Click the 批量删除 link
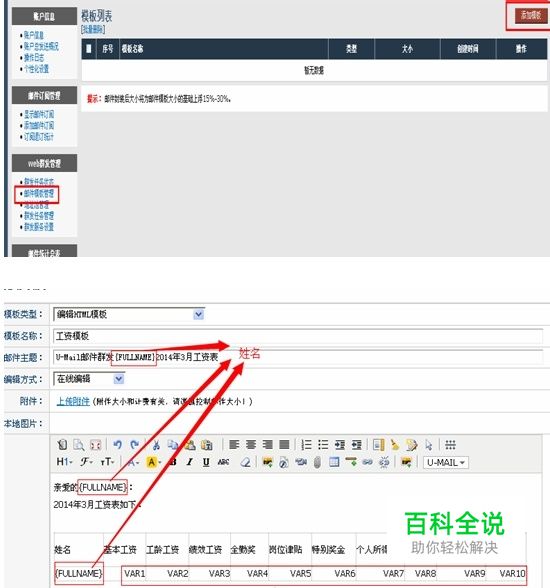550x588 pixels. (x=93, y=30)
